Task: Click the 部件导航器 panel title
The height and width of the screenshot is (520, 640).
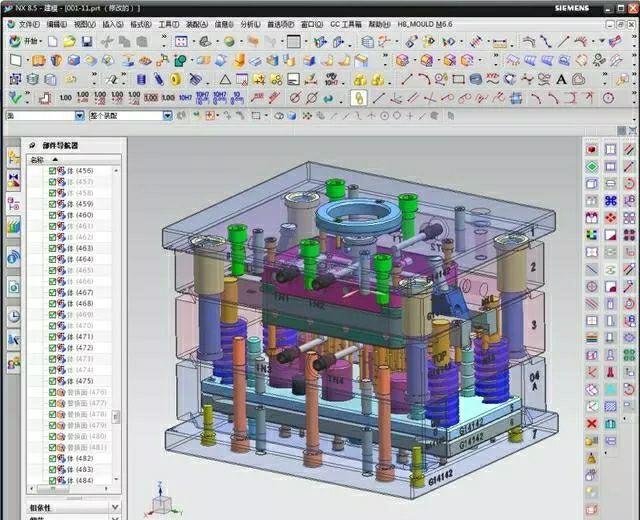Action: 60,146
